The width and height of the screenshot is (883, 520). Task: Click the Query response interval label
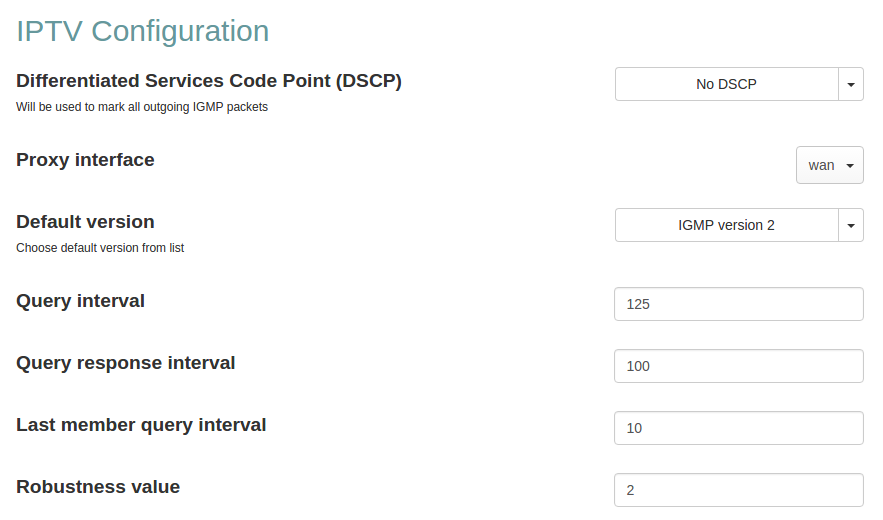point(126,362)
